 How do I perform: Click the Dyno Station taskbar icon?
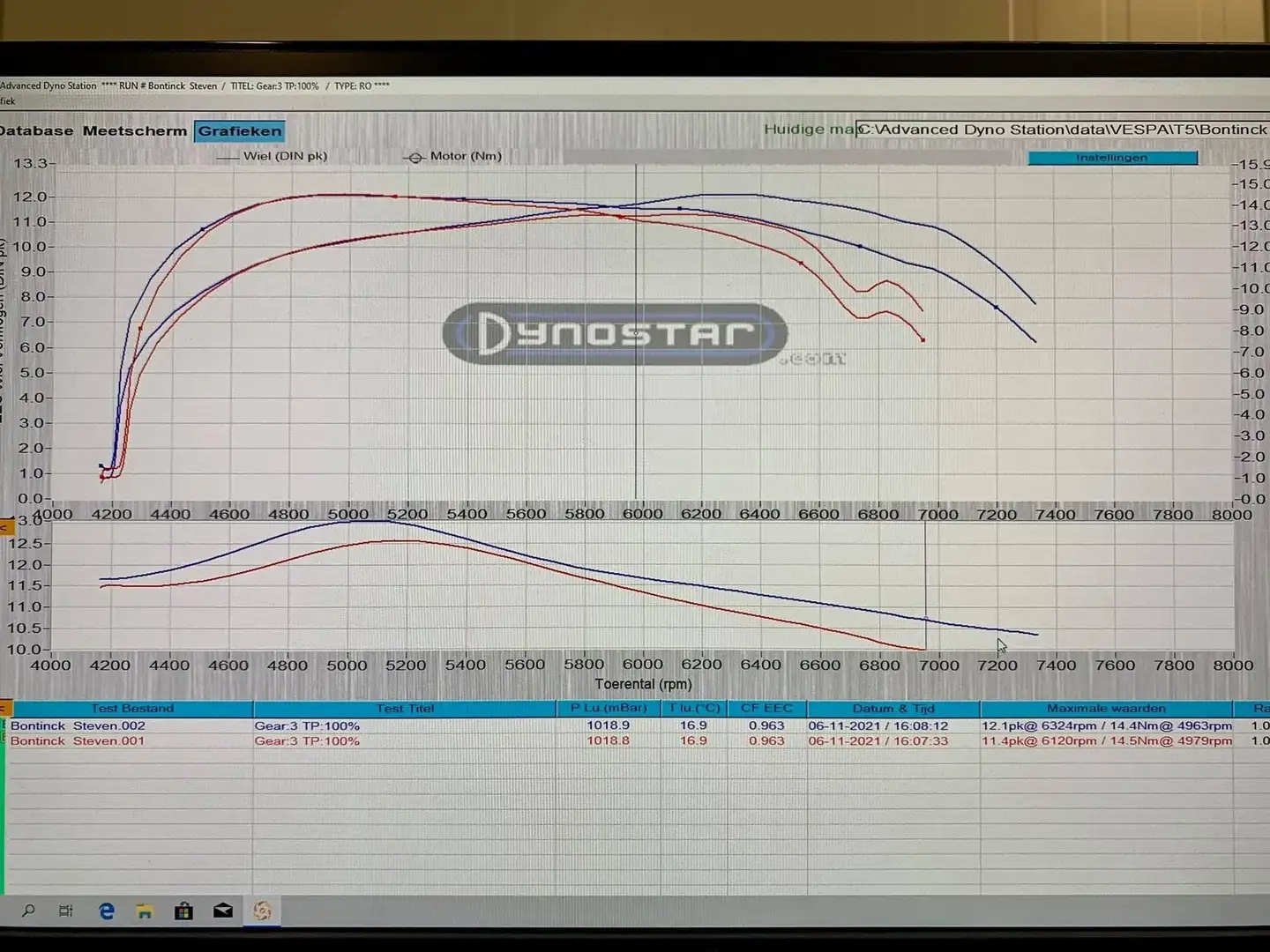click(x=262, y=911)
